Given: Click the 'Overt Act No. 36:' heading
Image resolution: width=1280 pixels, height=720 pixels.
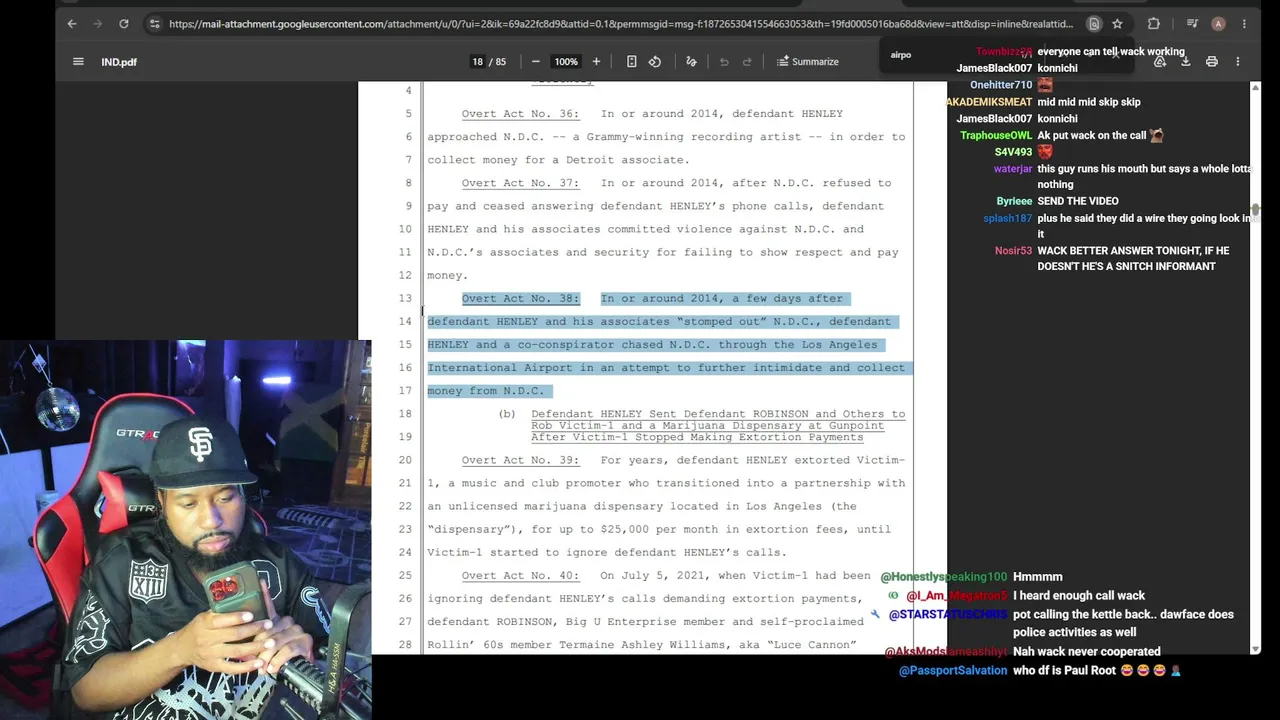Looking at the screenshot, I should pyautogui.click(x=520, y=114).
